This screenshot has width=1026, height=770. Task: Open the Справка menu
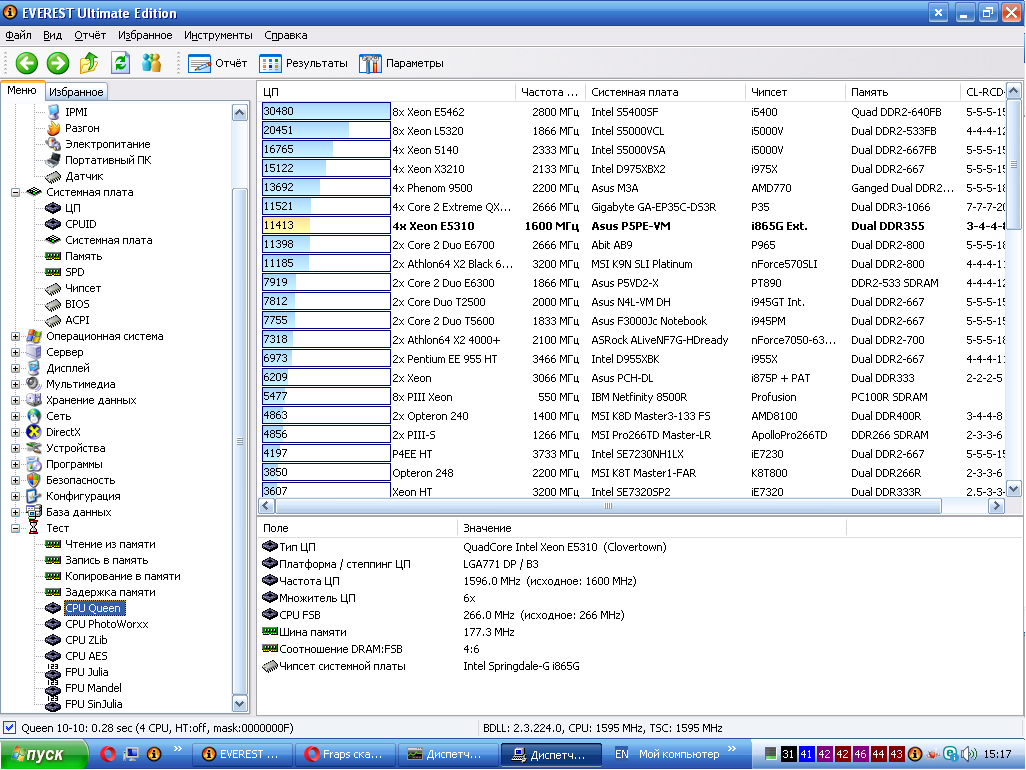pos(285,35)
